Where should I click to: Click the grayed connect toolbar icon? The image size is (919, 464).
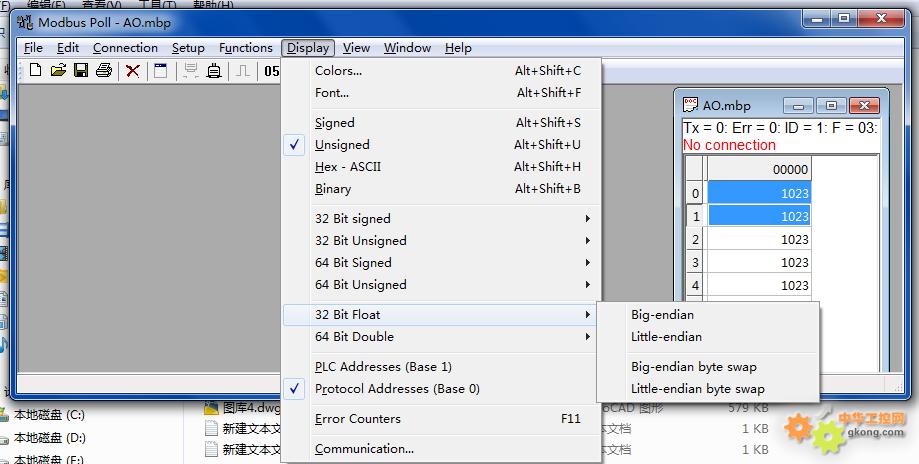[x=190, y=71]
